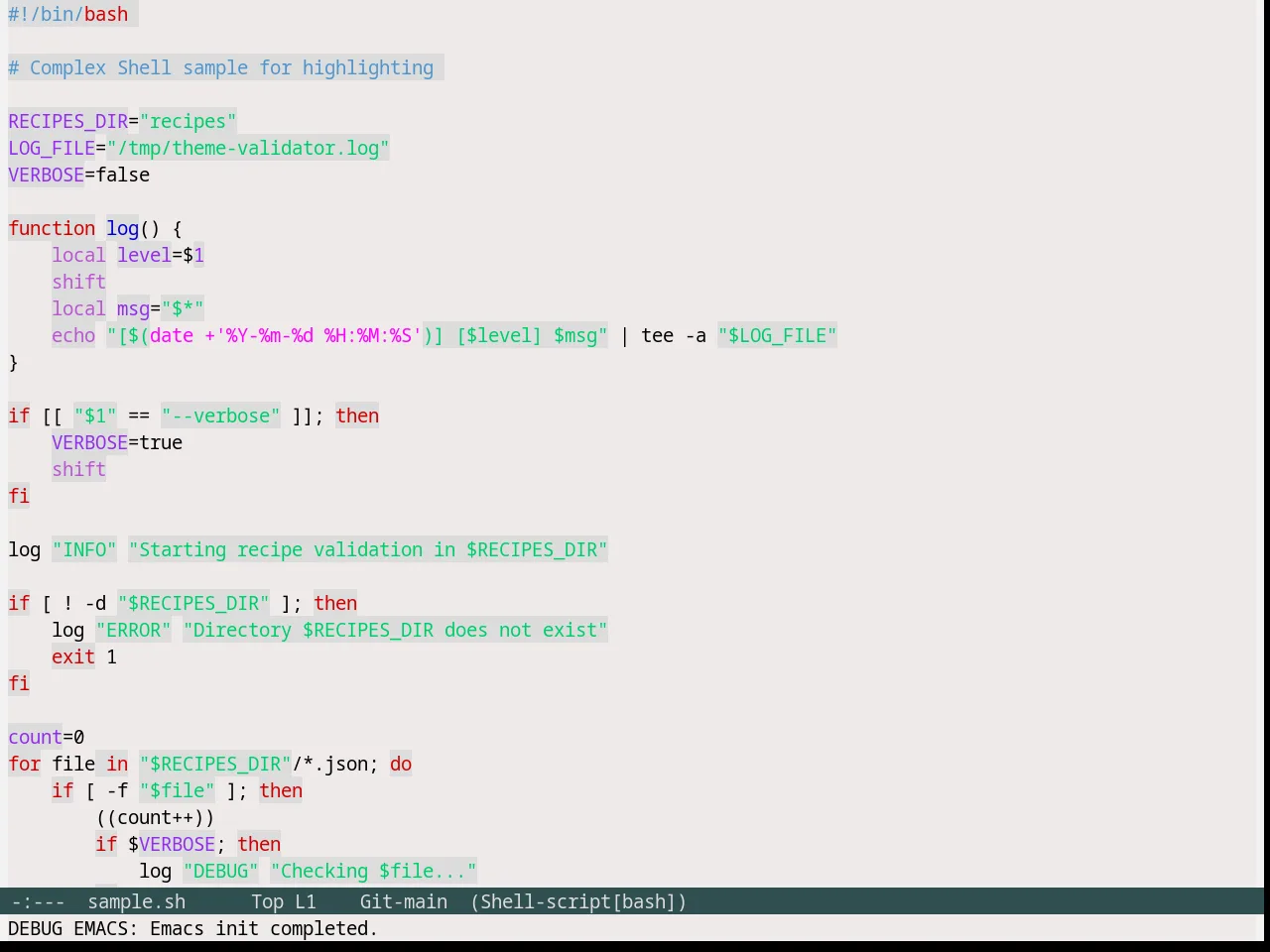Viewport: 1270px width, 952px height.
Task: Click the count=0 variable line
Action: [x=47, y=737]
